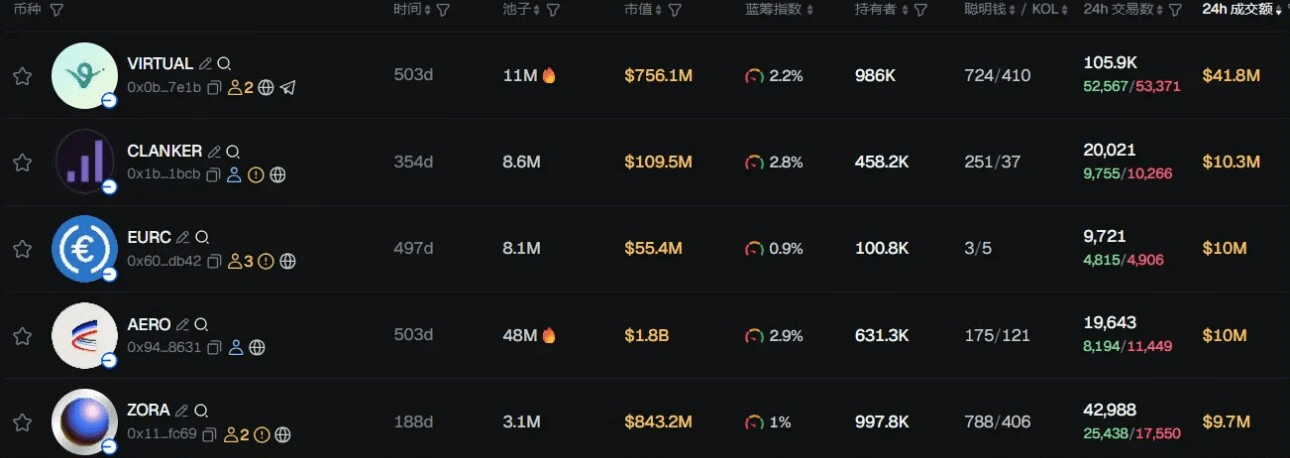1290x458 pixels.
Task: Click the VIRTUAL blue-chip index gauge
Action: (x=754, y=76)
